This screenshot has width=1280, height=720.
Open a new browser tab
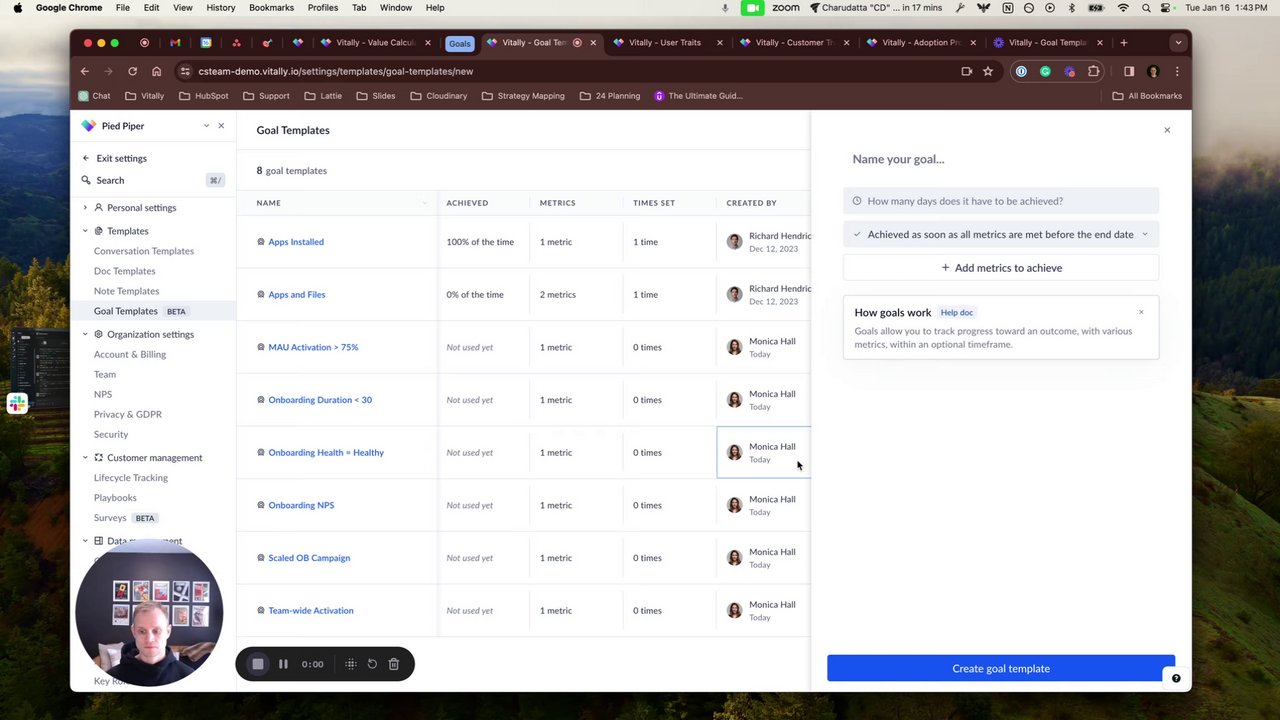[x=1124, y=43]
